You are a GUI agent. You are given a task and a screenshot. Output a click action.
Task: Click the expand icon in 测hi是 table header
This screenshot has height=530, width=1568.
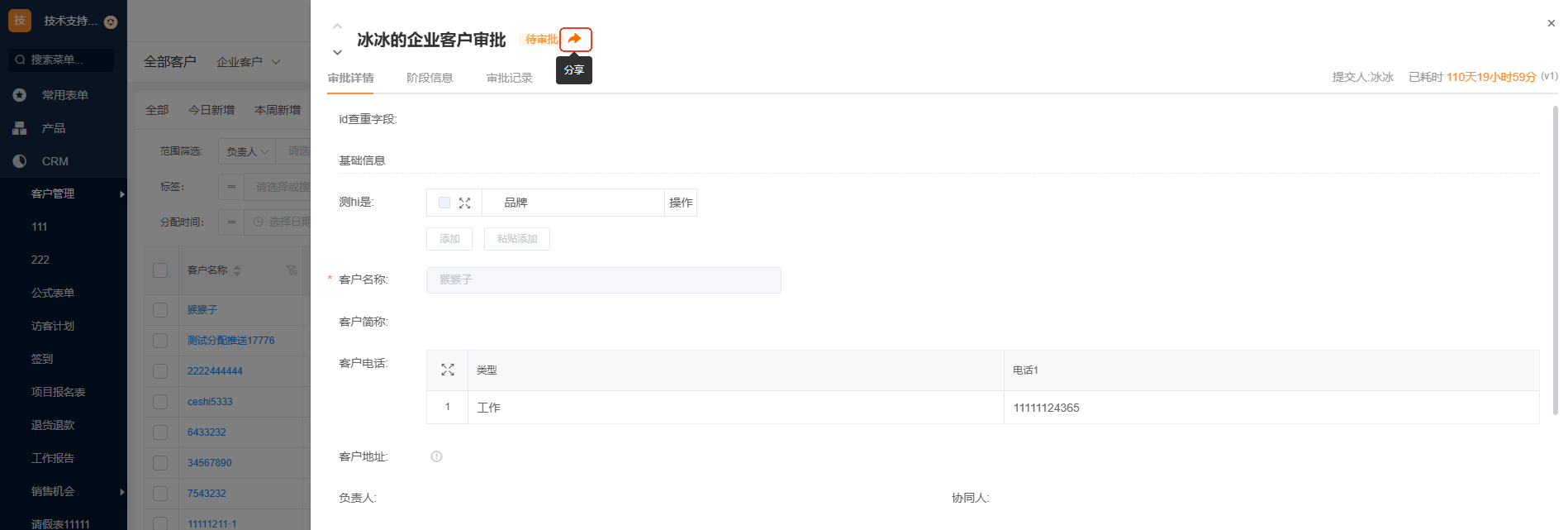[x=465, y=203]
